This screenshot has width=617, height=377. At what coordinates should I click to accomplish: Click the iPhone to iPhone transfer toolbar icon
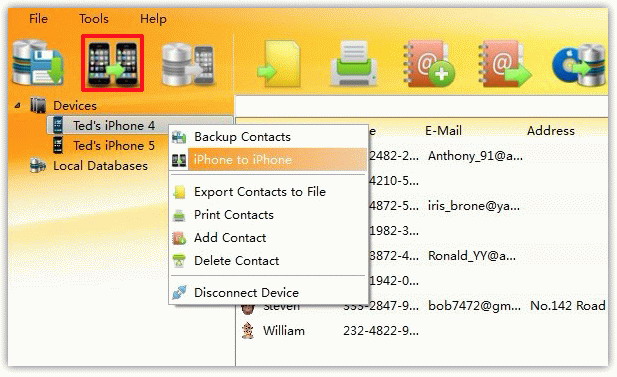(x=113, y=63)
